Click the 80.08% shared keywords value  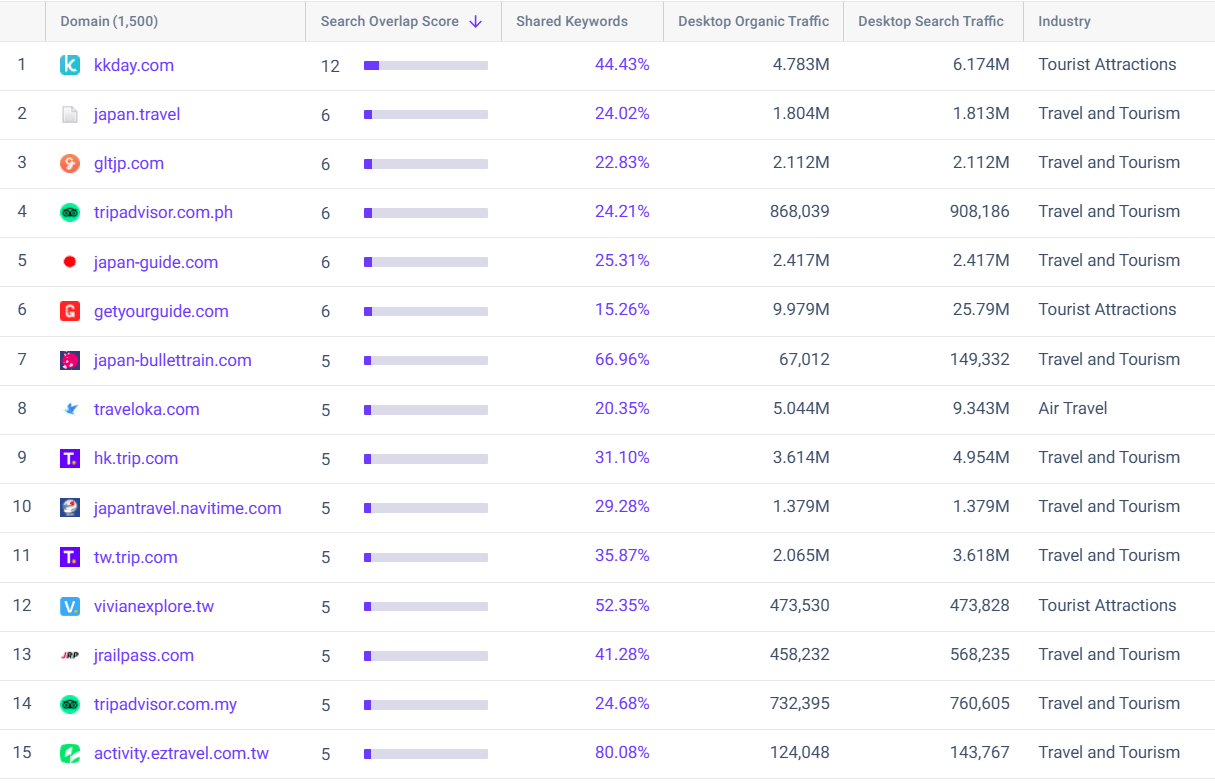tap(622, 752)
